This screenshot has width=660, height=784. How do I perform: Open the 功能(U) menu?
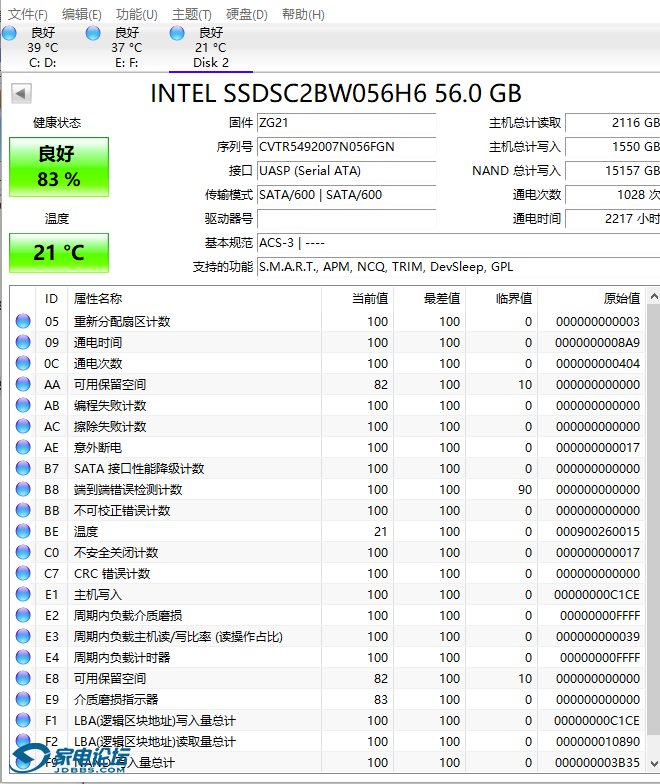136,14
